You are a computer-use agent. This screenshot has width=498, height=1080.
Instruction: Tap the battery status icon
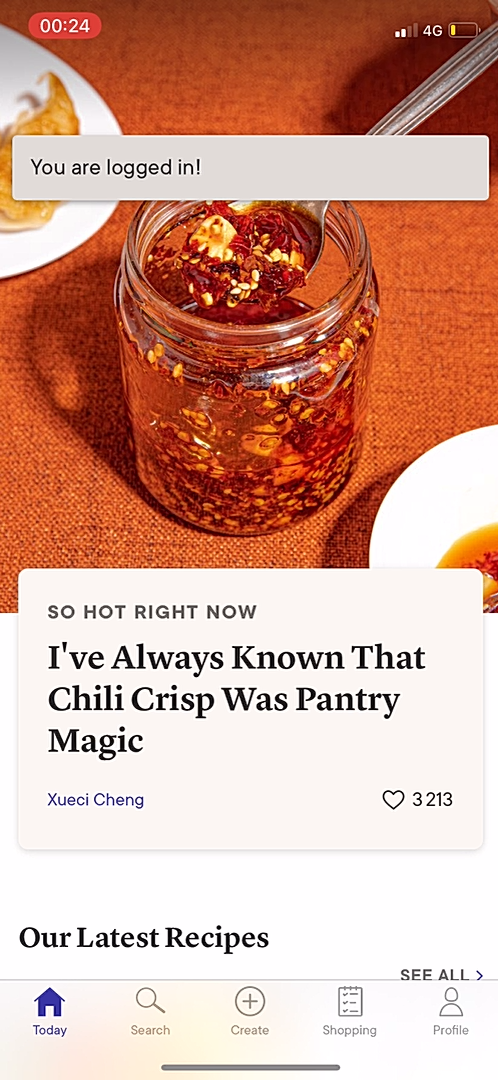pyautogui.click(x=464, y=30)
